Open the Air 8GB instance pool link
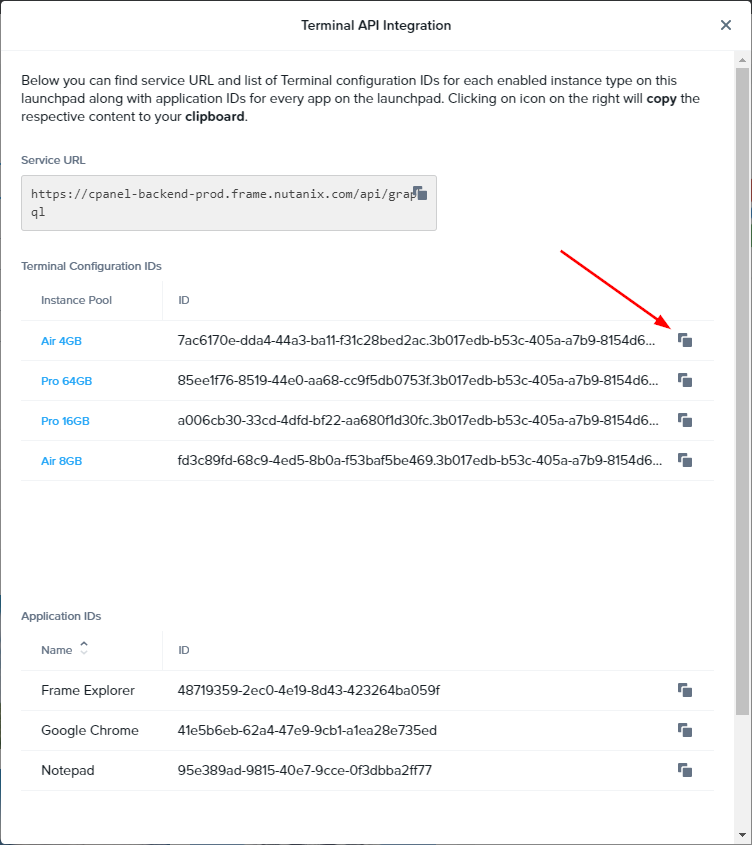 pyautogui.click(x=61, y=461)
